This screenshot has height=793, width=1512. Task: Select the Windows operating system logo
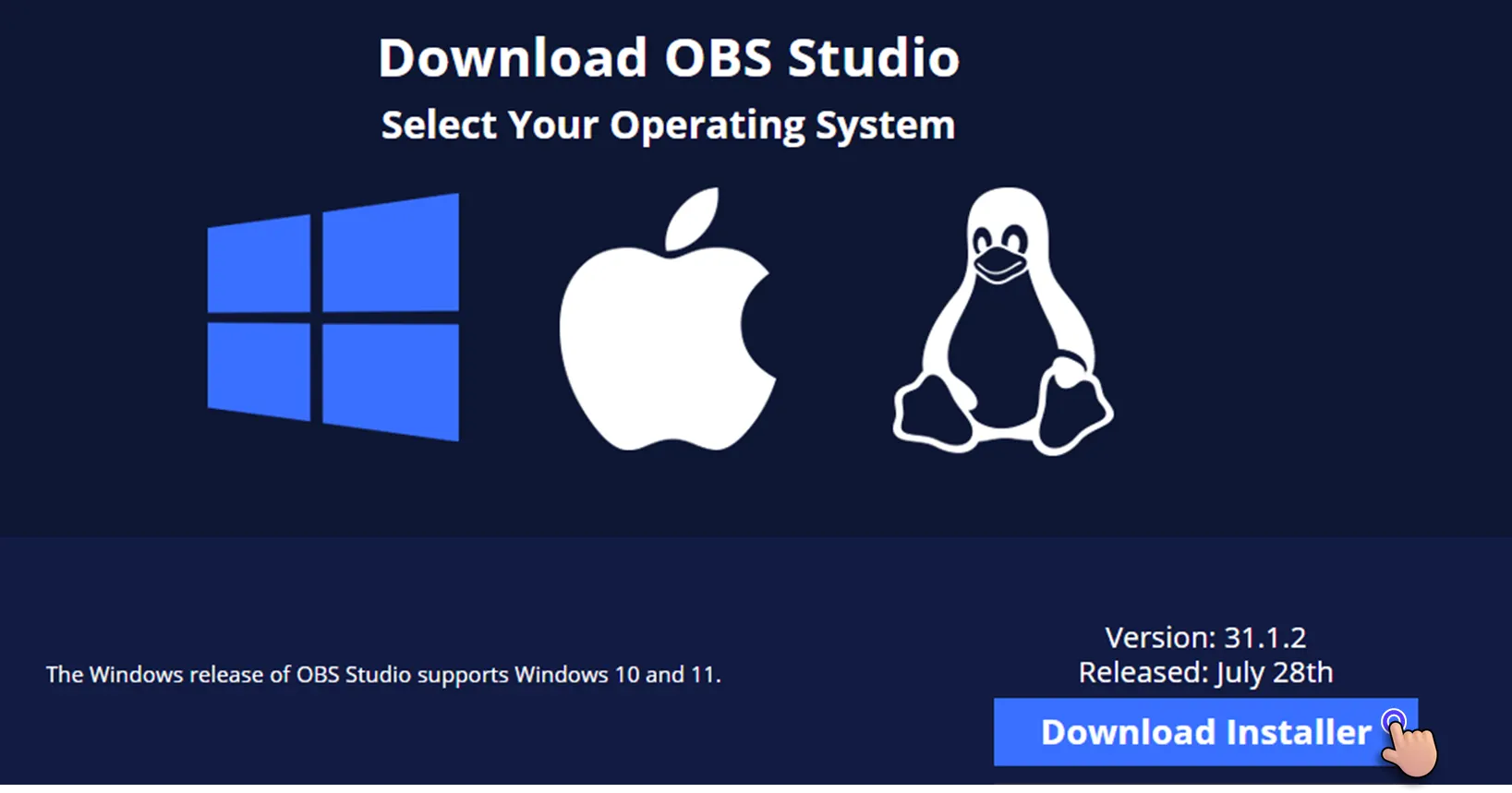click(333, 317)
